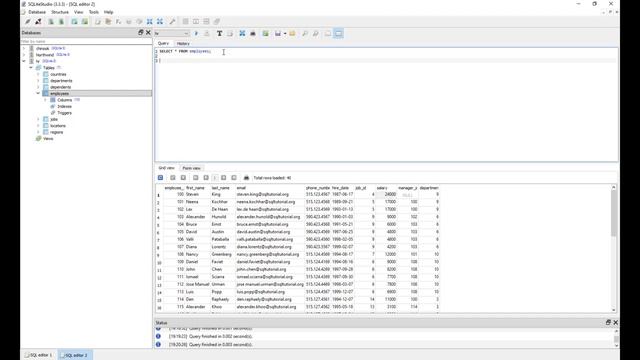The width and height of the screenshot is (640, 360).
Task: Collapse the hr database node
Action: point(24,61)
